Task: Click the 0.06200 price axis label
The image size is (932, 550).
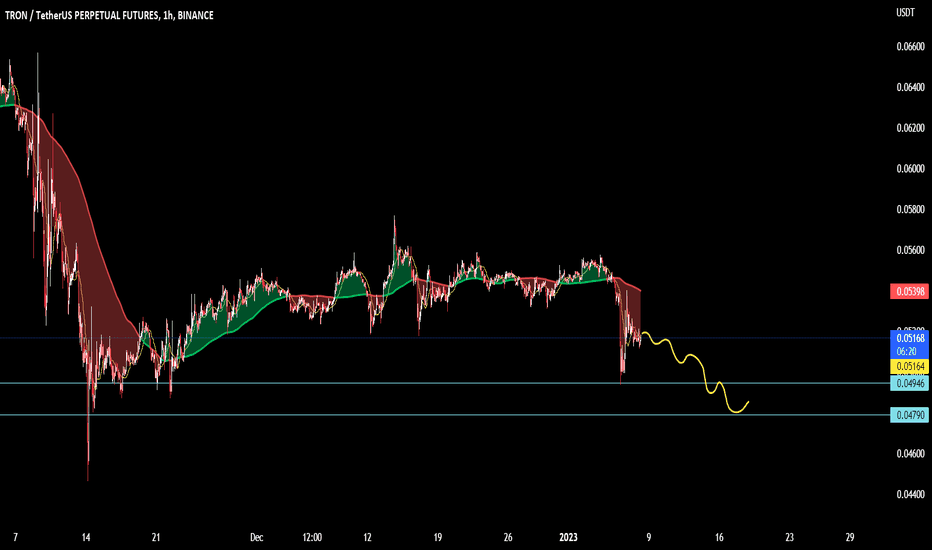Action: (911, 128)
